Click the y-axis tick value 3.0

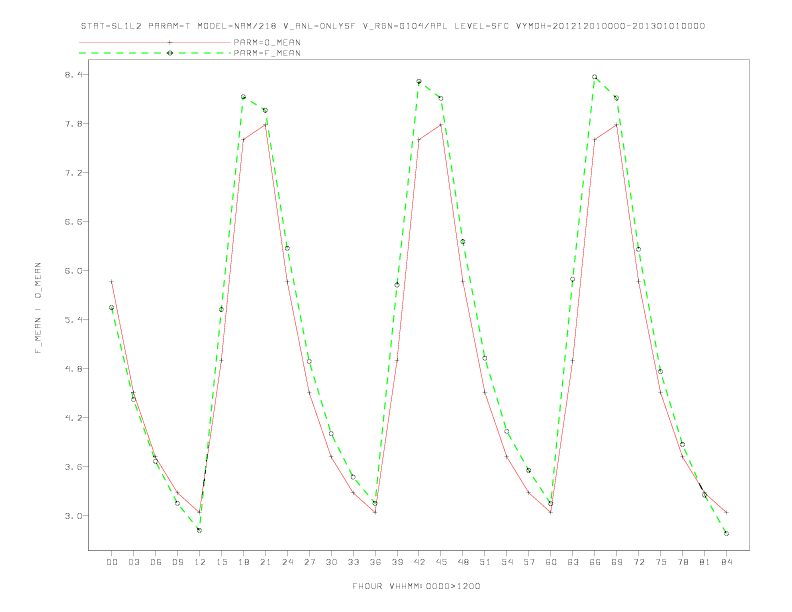click(73, 516)
